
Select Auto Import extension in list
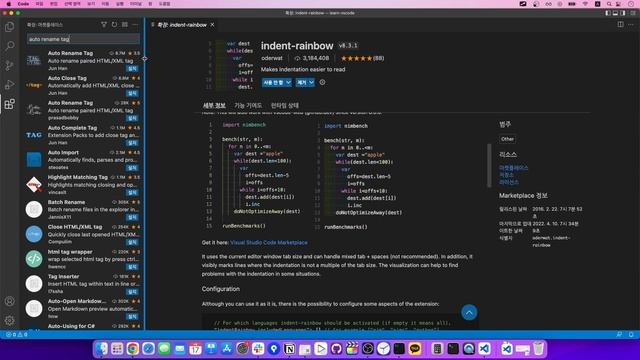click(83, 160)
